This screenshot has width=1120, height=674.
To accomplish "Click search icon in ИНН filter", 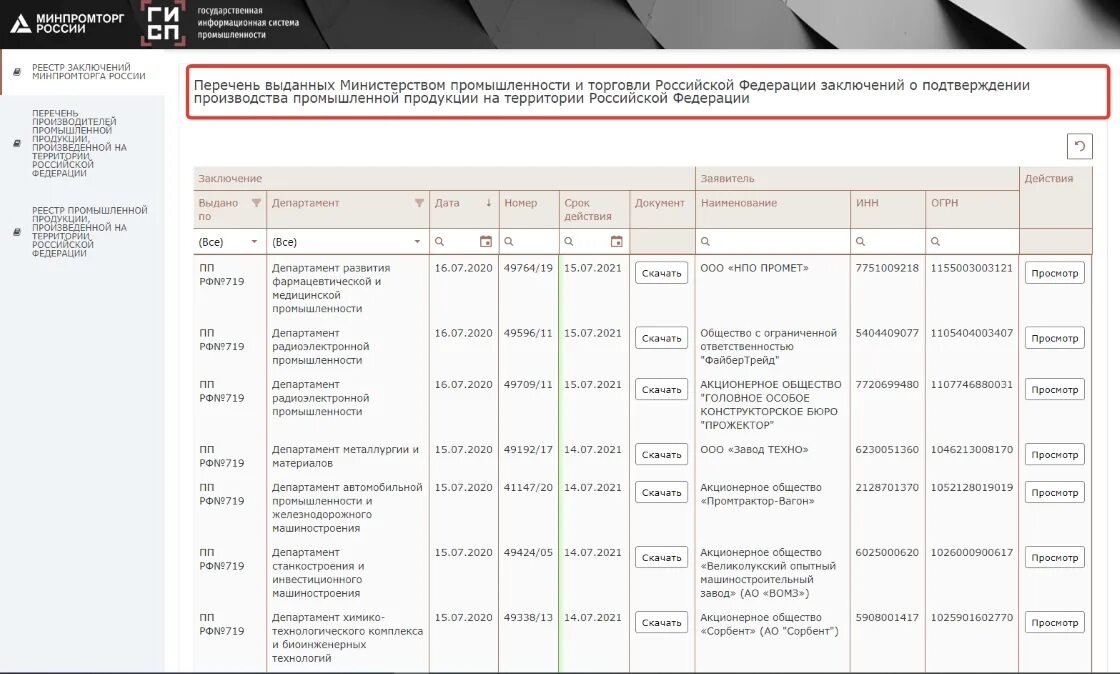I will pyautogui.click(x=860, y=242).
